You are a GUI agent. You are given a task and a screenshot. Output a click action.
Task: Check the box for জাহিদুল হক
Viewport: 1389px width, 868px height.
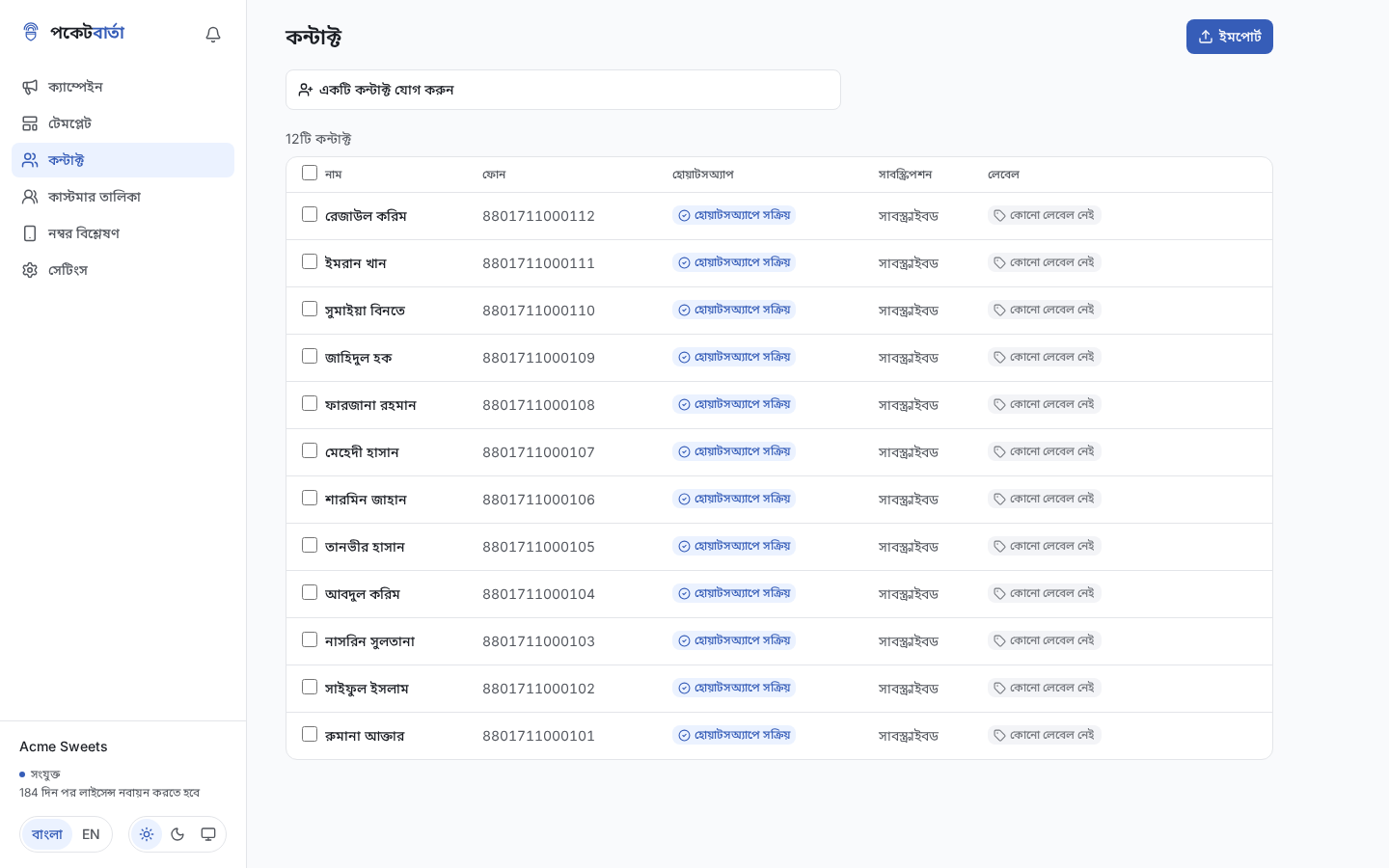point(310,356)
